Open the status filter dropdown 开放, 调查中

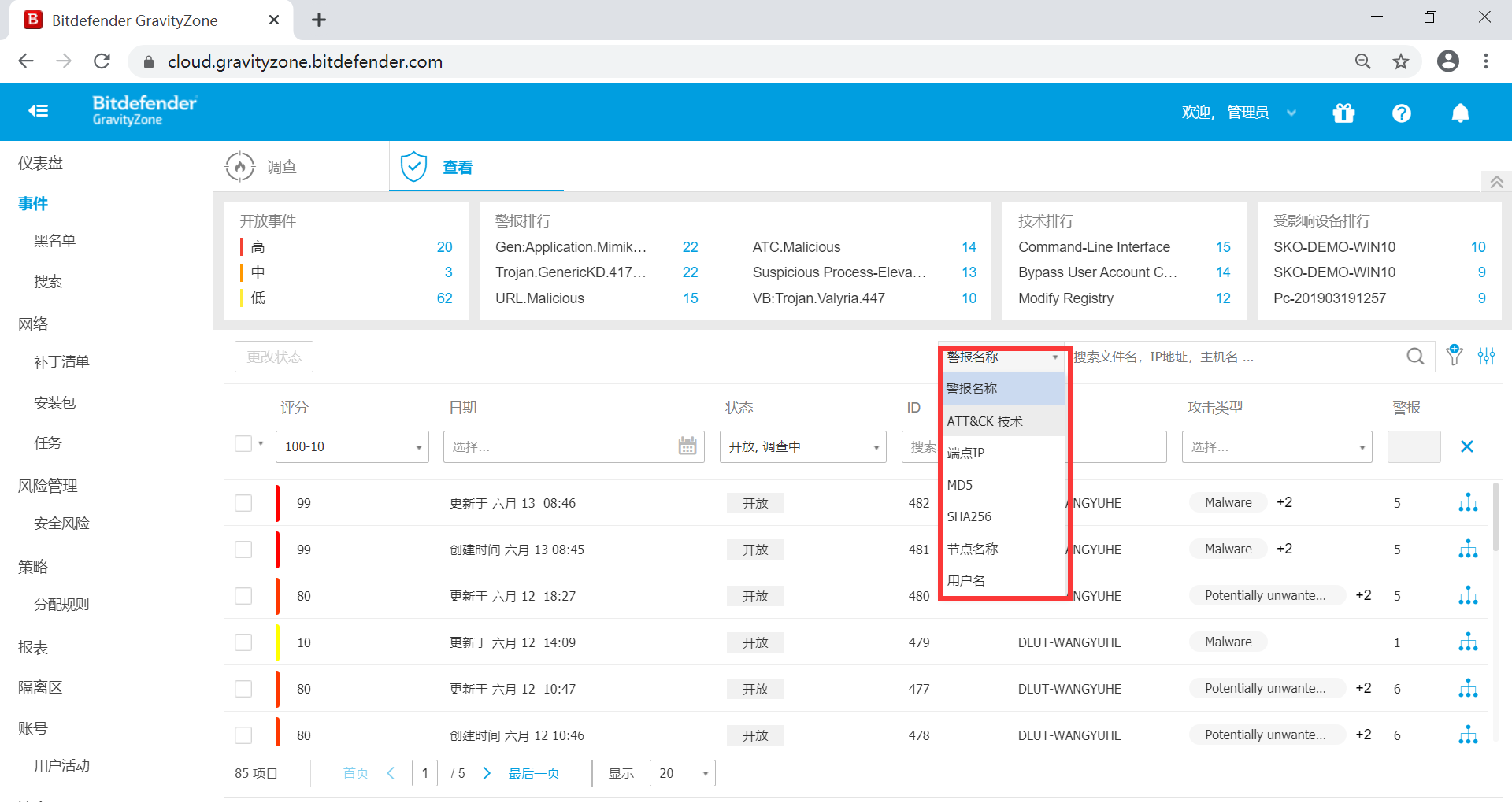(x=803, y=446)
